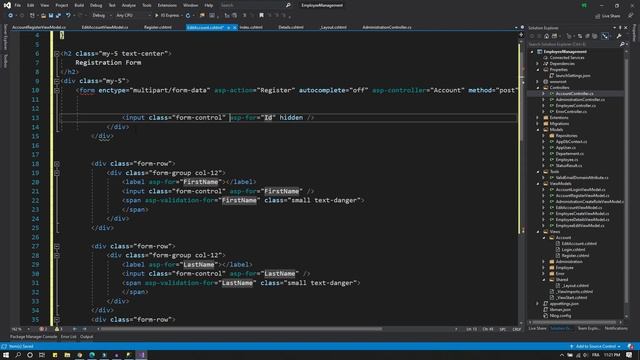Click the Windows Start button
The width and height of the screenshot is (640, 360).
[x=6, y=355]
